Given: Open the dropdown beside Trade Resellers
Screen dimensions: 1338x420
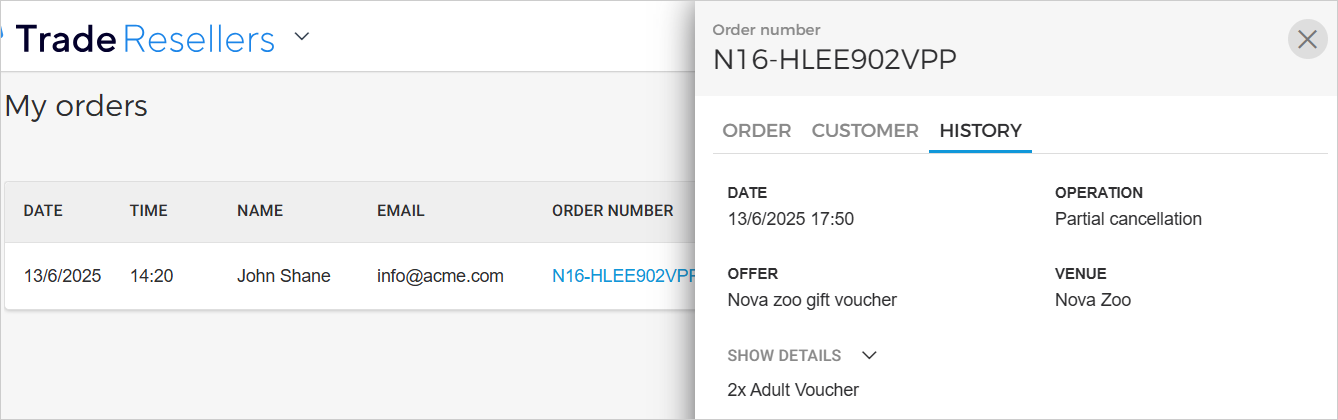Looking at the screenshot, I should point(302,38).
